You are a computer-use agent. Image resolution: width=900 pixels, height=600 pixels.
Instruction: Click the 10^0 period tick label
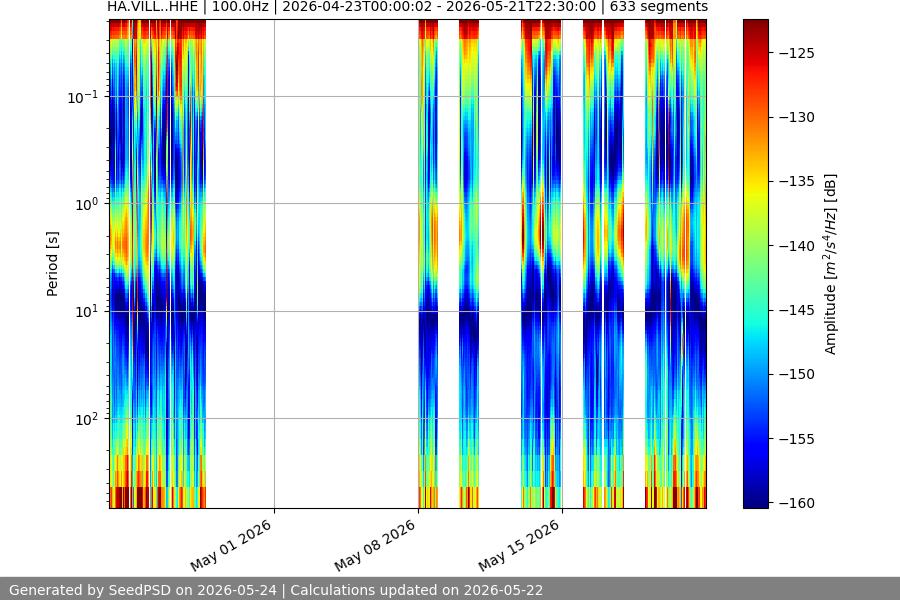tap(86, 204)
